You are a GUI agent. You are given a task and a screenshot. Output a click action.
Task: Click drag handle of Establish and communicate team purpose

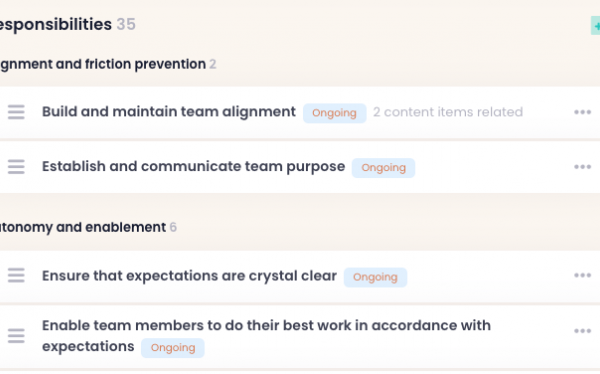pos(16,167)
